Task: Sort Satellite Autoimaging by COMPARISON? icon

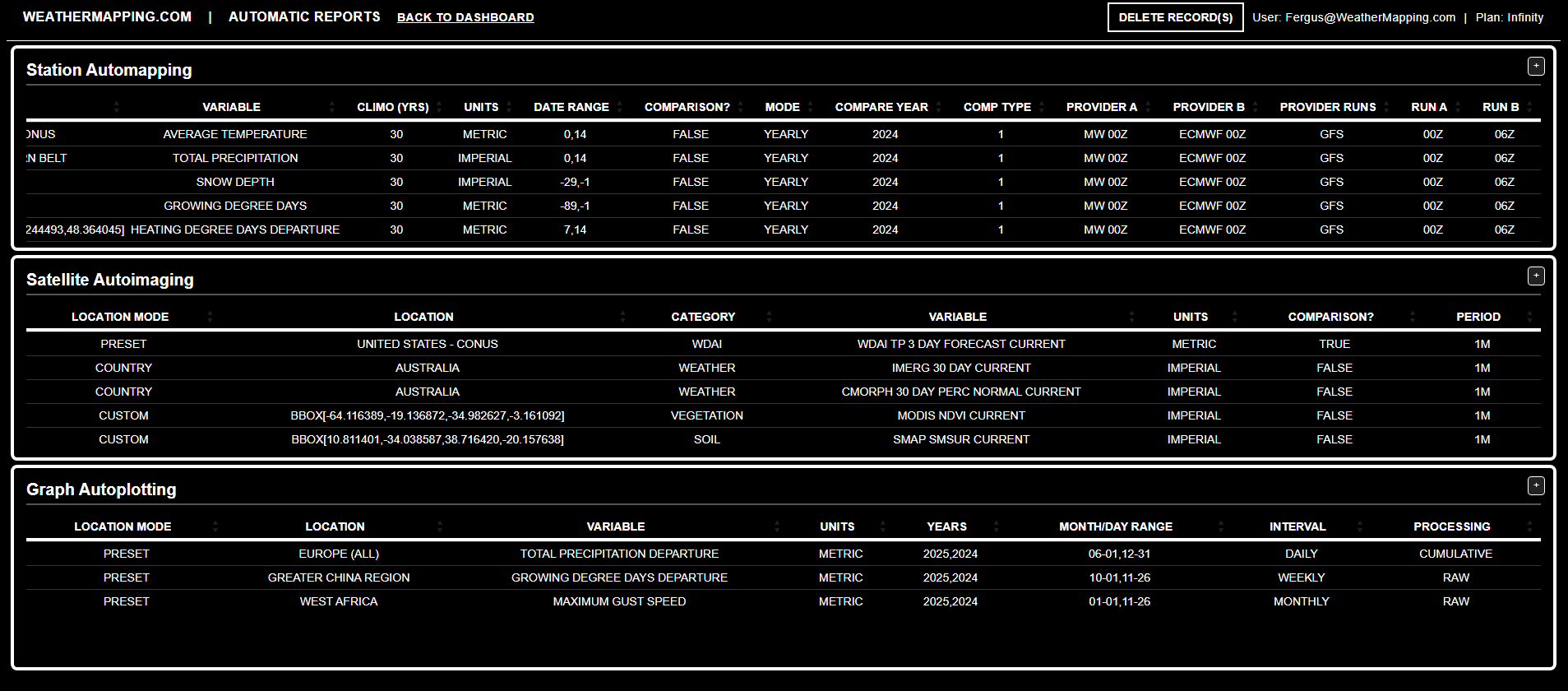Action: coord(1413,317)
